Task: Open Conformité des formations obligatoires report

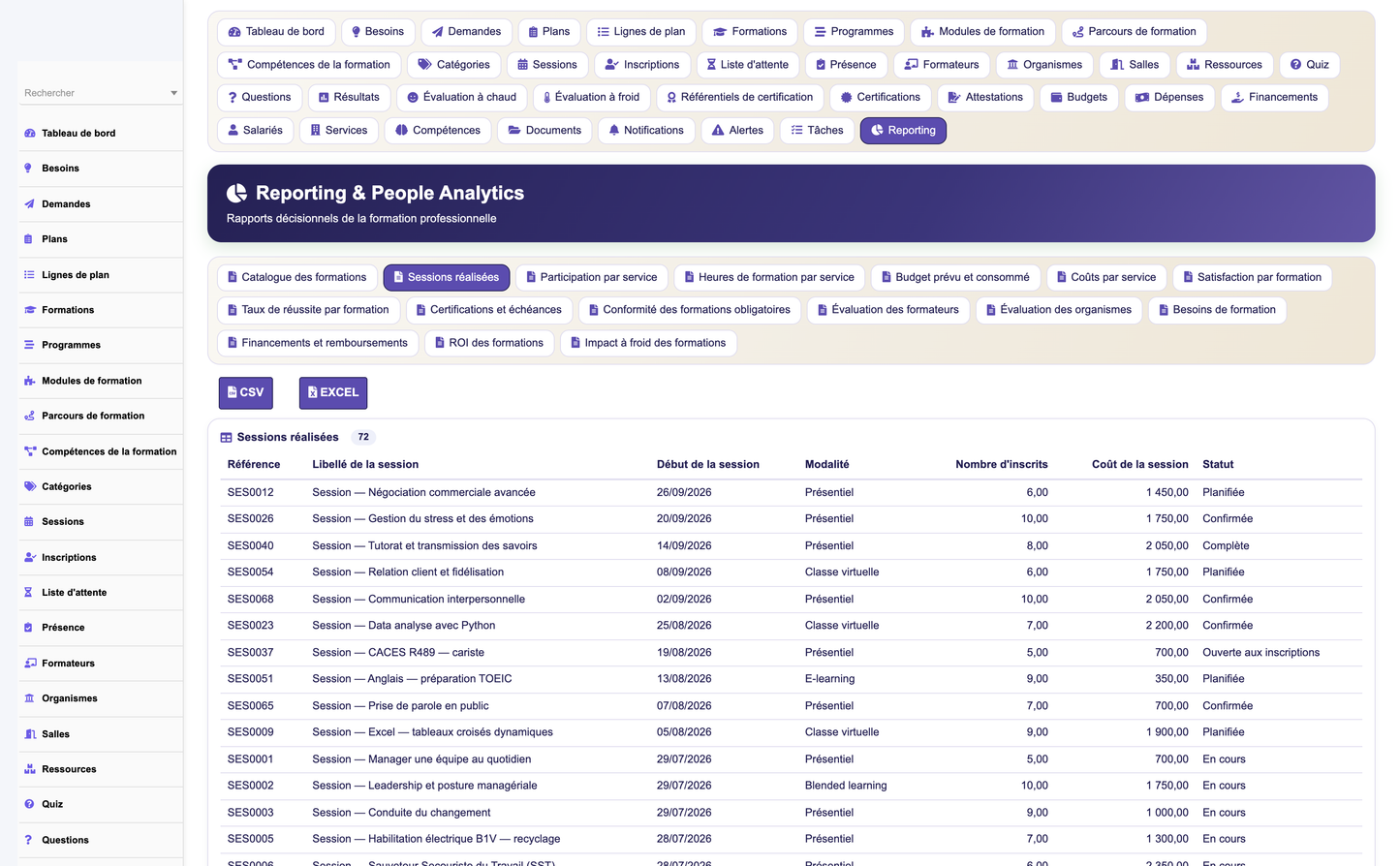Action: pyautogui.click(x=690, y=310)
